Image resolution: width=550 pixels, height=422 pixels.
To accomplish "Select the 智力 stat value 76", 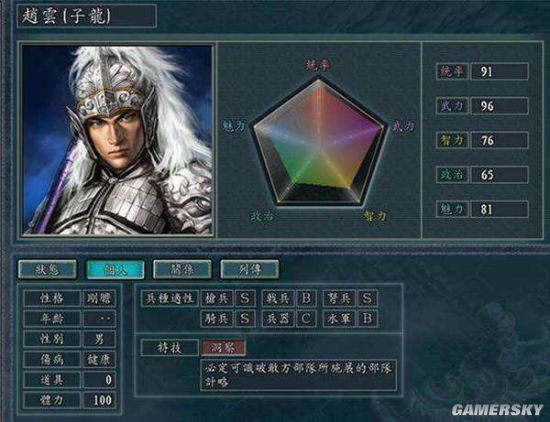I will 499,140.
